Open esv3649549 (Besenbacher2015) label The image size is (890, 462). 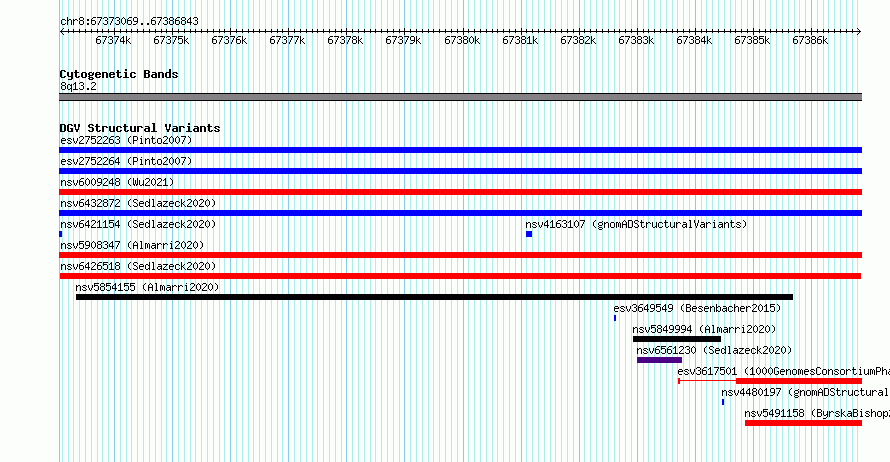click(x=697, y=308)
